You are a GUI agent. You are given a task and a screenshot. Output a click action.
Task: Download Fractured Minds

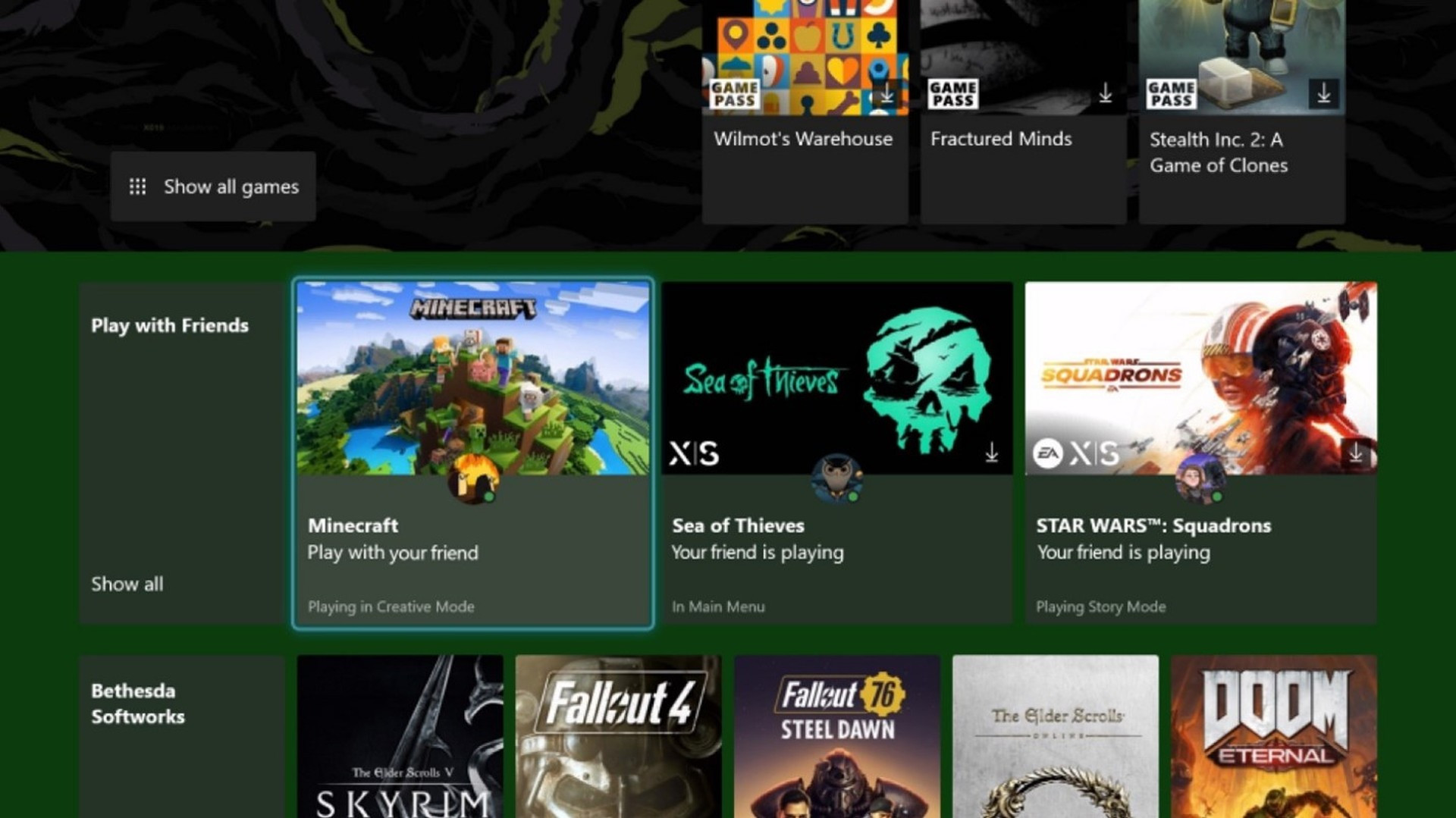click(1106, 92)
